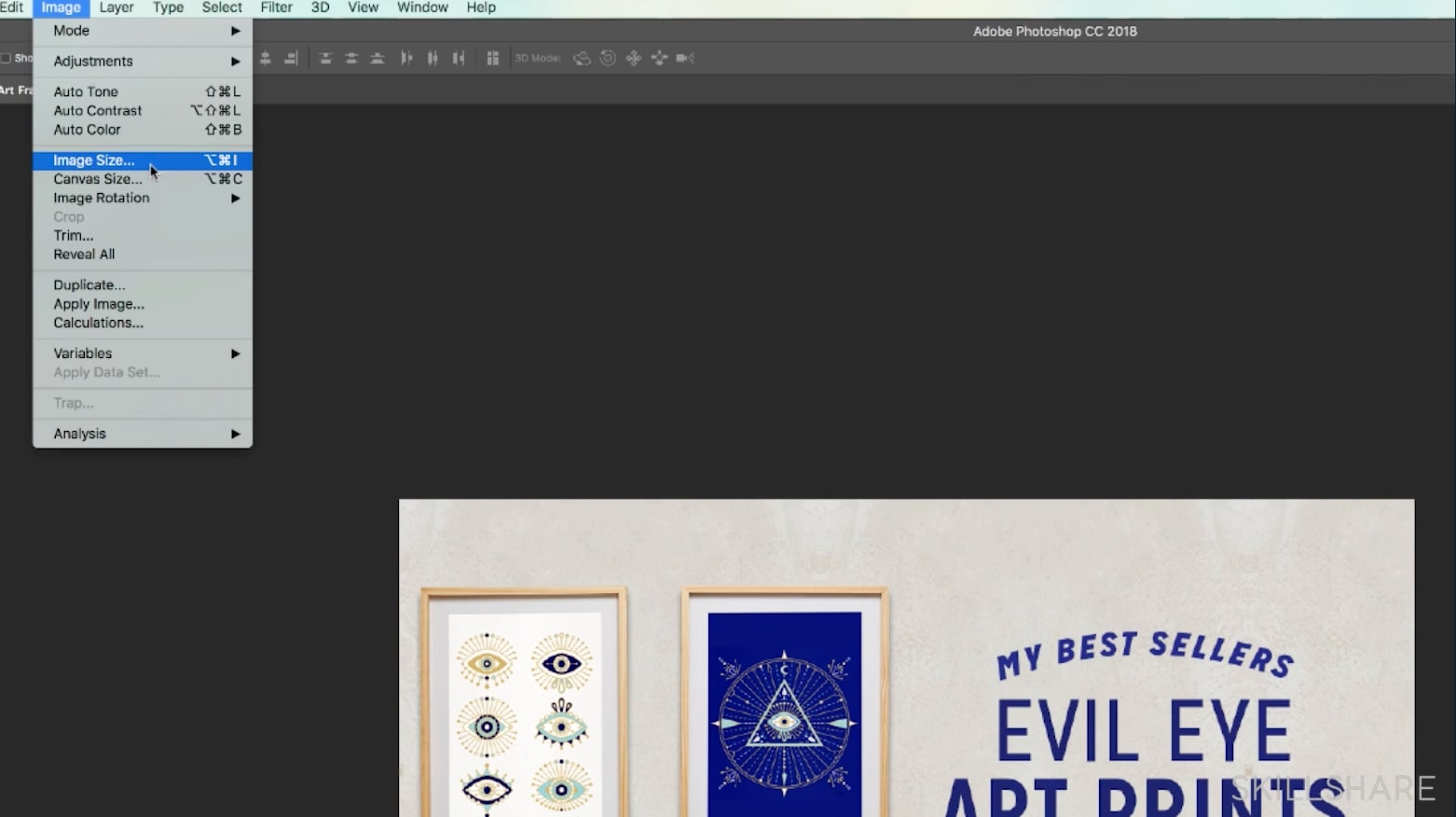Close the open Image menu
The width and height of the screenshot is (1456, 817).
point(61,7)
